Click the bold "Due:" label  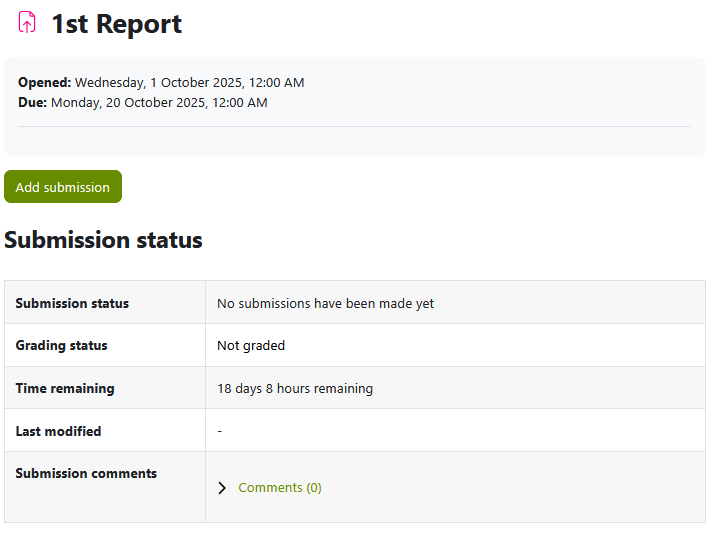32,102
